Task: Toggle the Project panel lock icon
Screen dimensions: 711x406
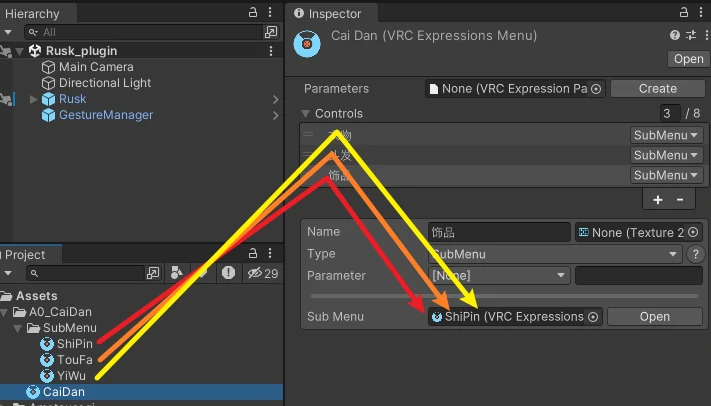Action: point(253,255)
